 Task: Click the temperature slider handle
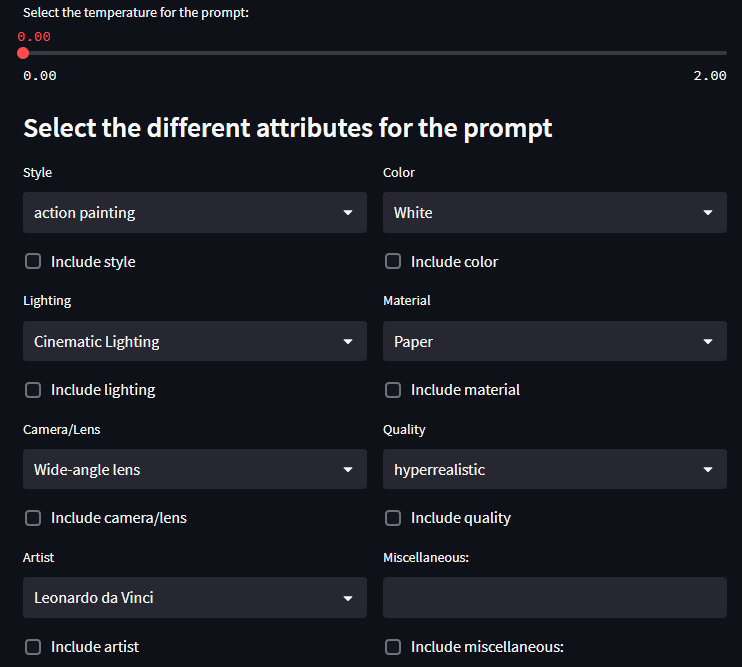[23, 53]
